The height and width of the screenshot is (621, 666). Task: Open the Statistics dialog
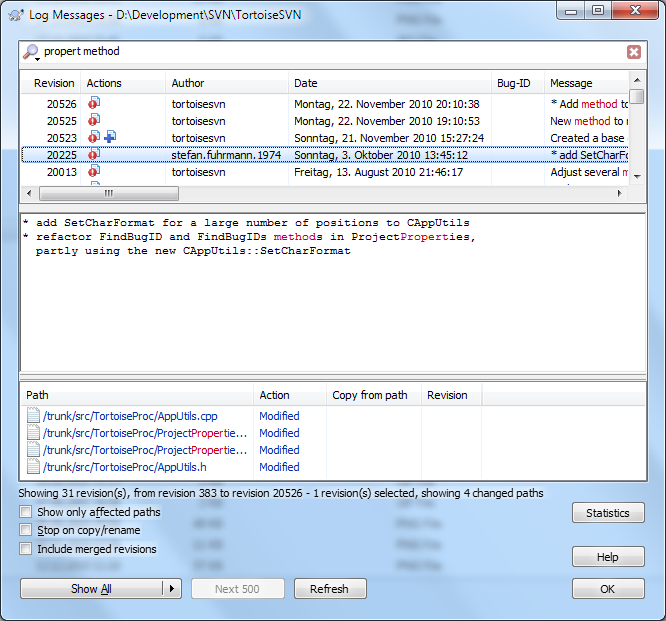click(x=608, y=513)
